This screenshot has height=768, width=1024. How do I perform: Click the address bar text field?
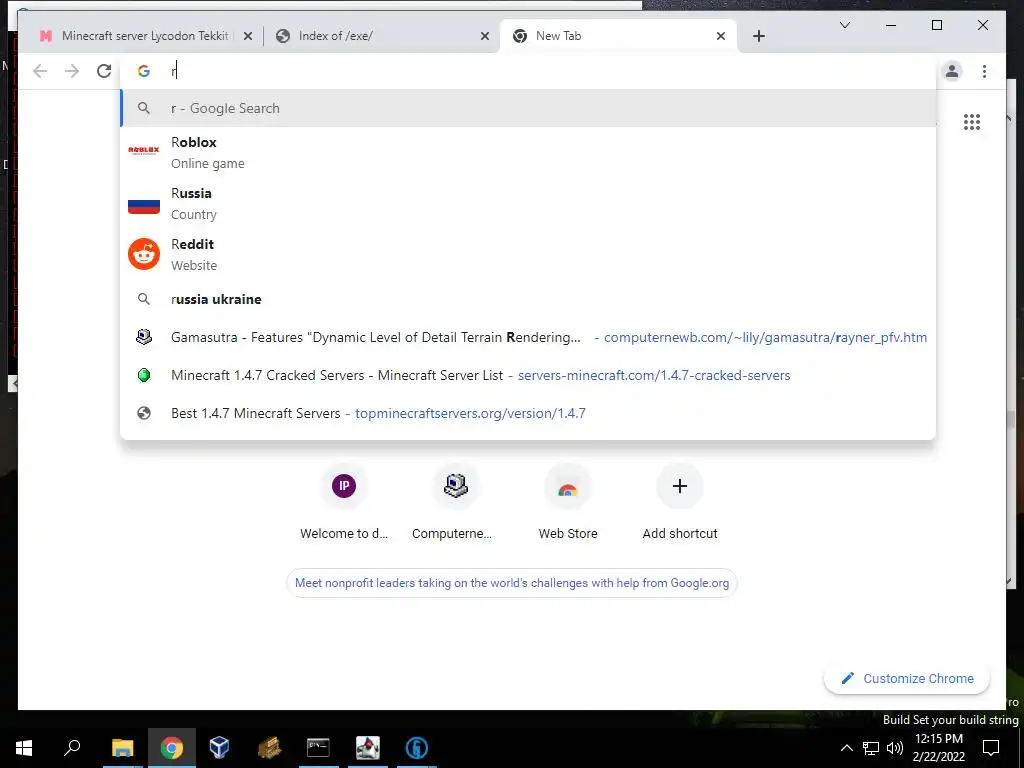coord(528,71)
